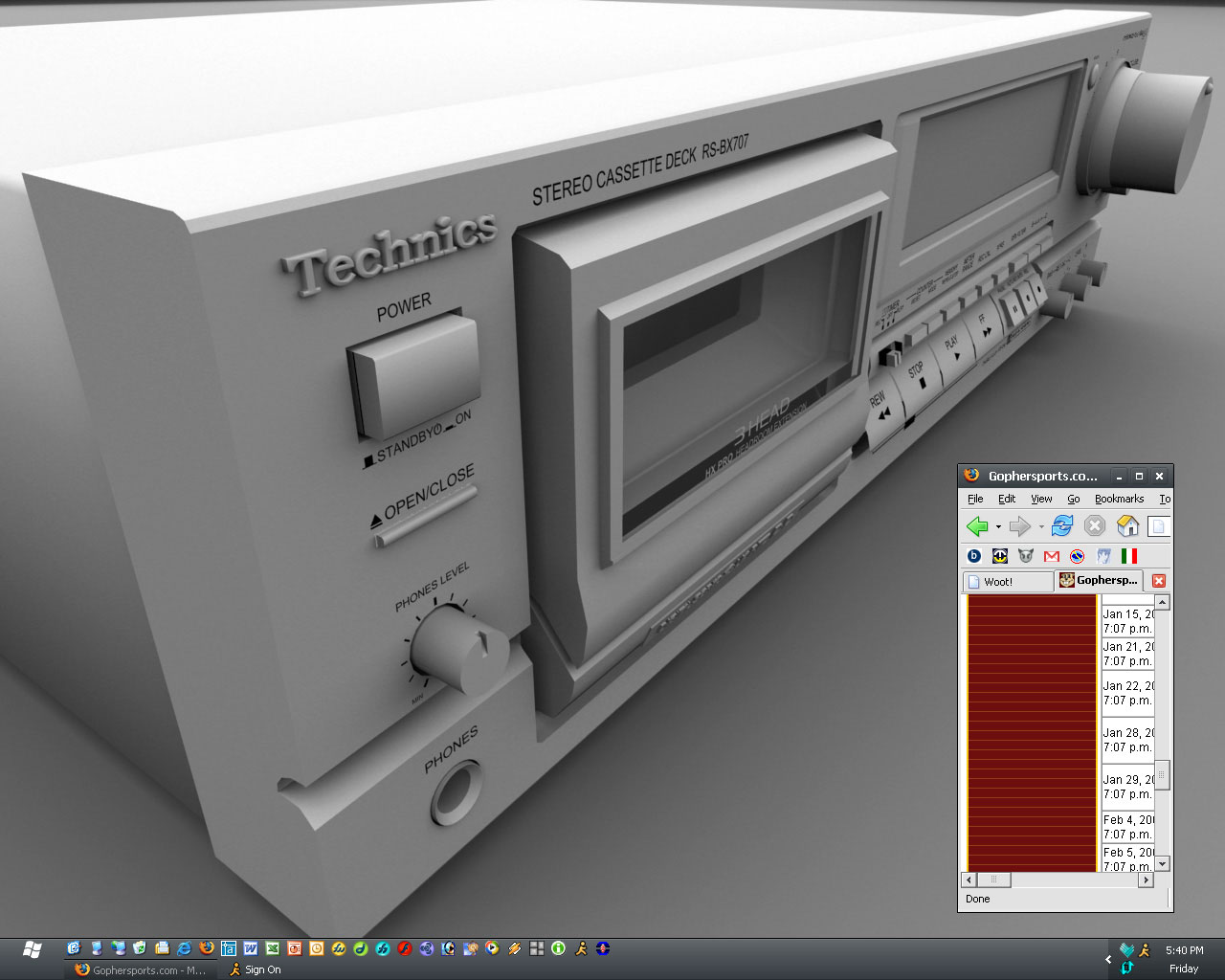This screenshot has width=1225, height=980.
Task: Click the Italian flag bookmark icon
Action: pyautogui.click(x=1129, y=556)
